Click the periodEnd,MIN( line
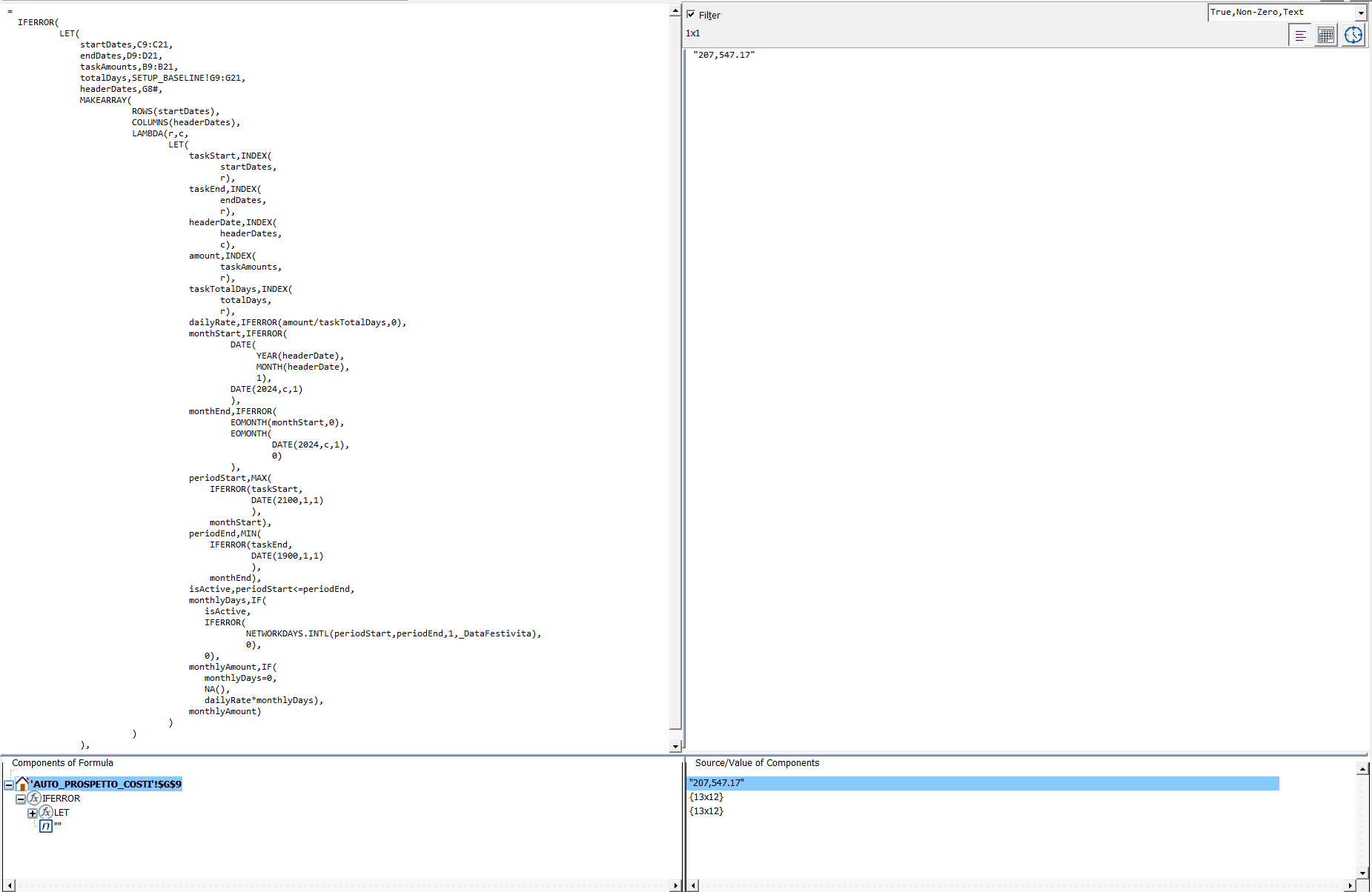 [x=225, y=533]
